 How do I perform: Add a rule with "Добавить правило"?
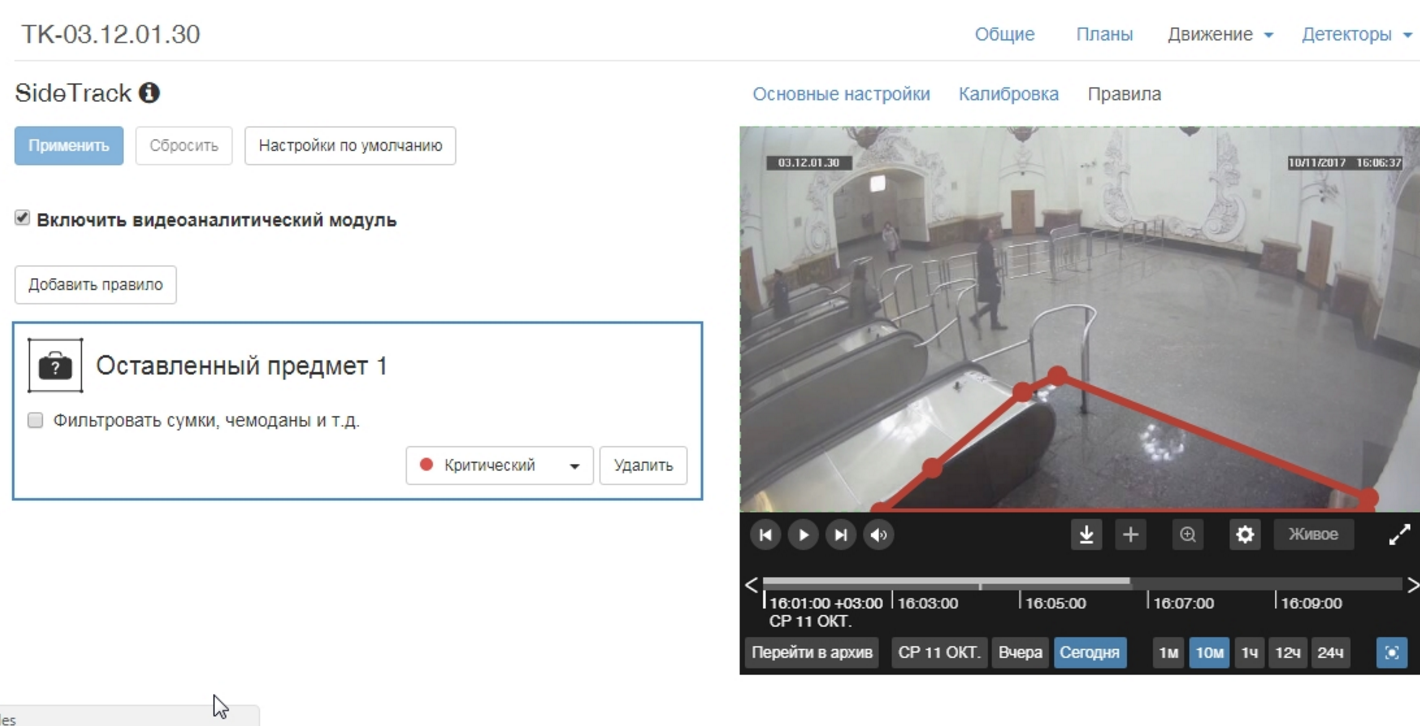[x=95, y=285]
